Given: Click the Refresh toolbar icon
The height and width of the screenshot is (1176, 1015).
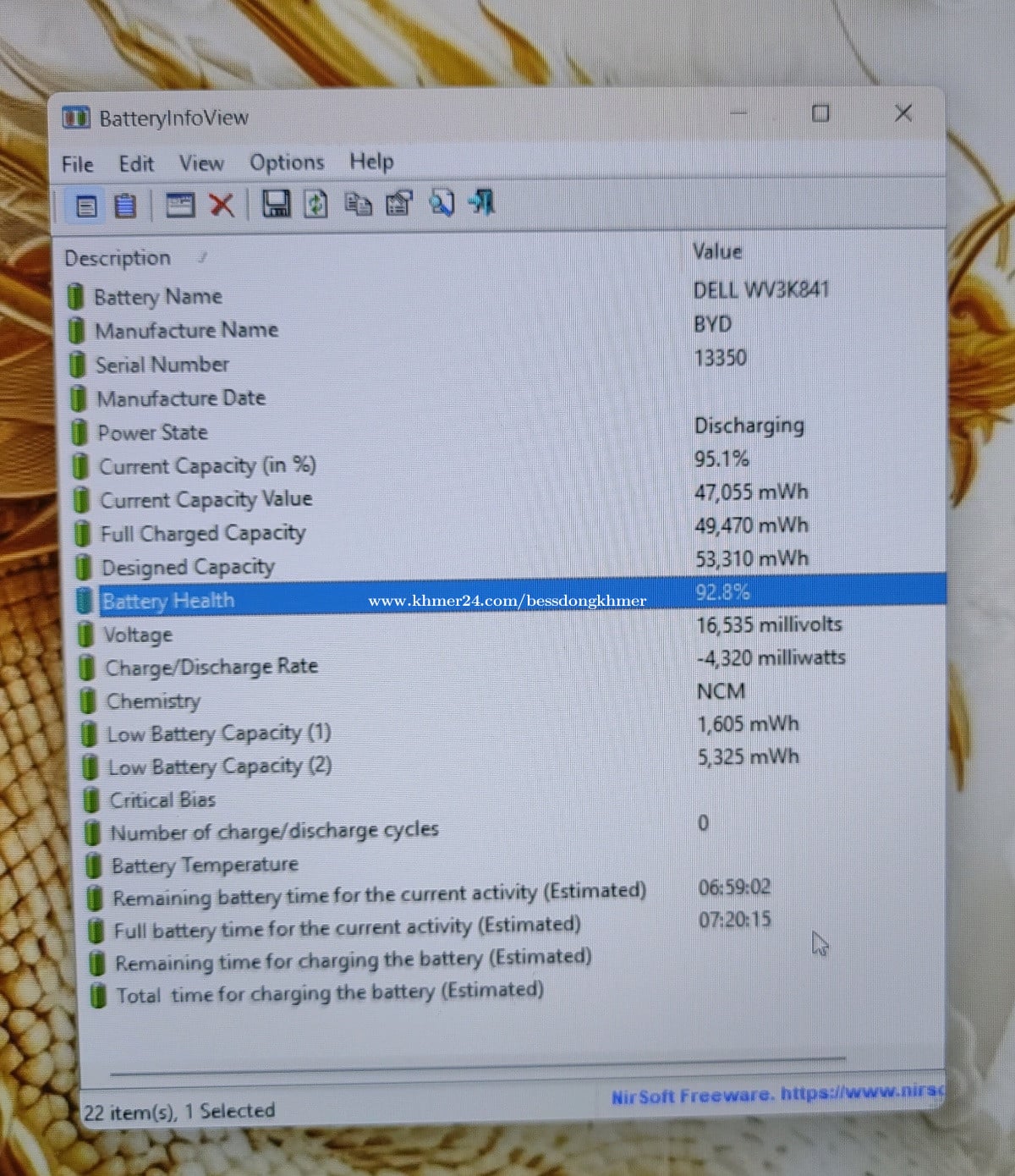Looking at the screenshot, I should click(316, 204).
